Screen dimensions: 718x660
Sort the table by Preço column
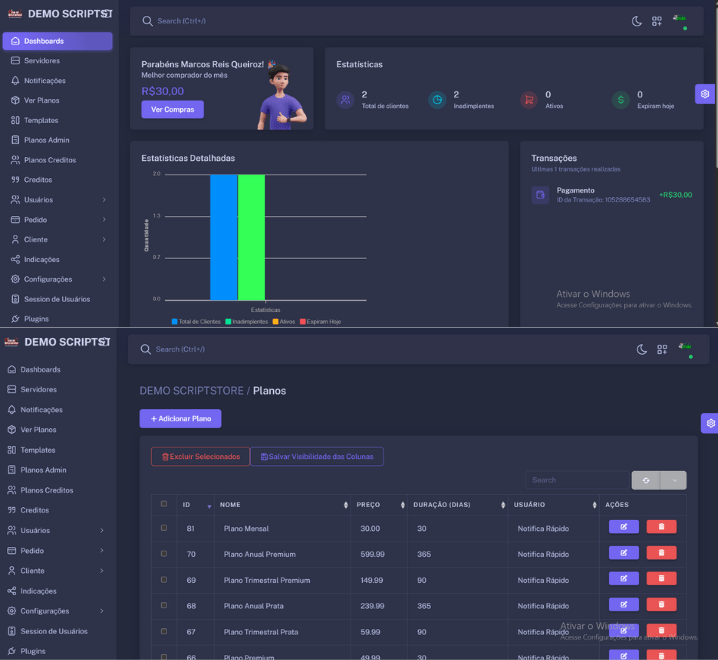click(x=378, y=504)
